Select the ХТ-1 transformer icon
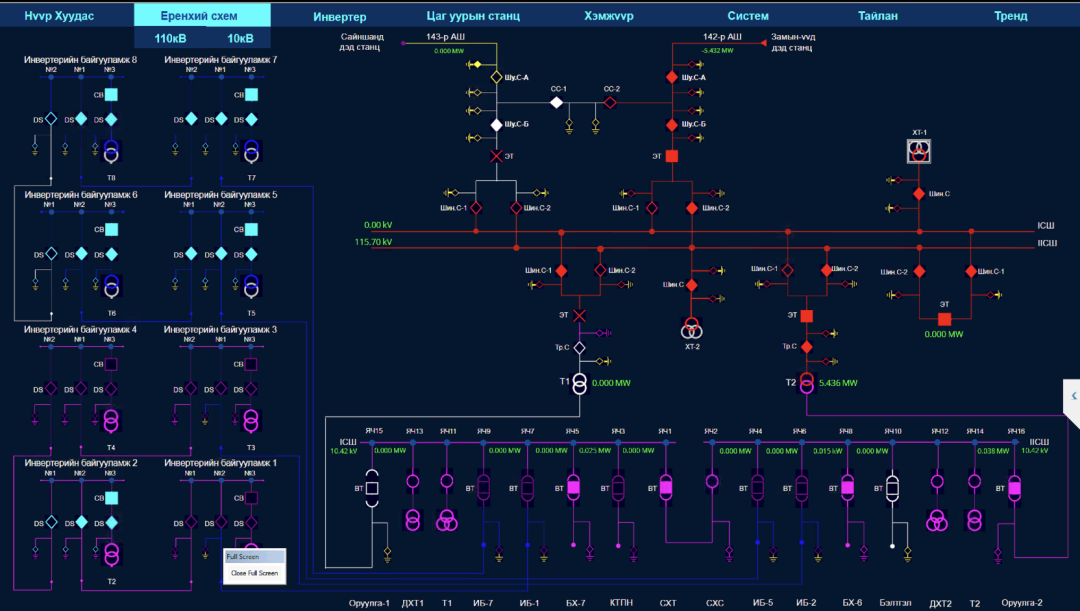Screen dimensions: 1080x611 (919, 151)
